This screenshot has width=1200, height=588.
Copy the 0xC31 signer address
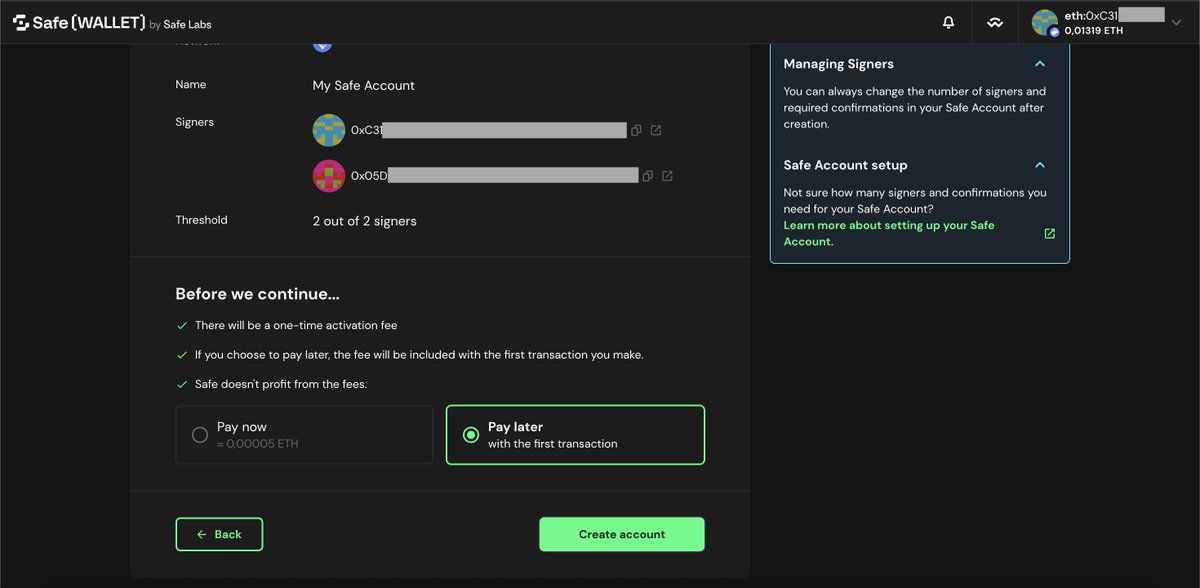pos(636,130)
